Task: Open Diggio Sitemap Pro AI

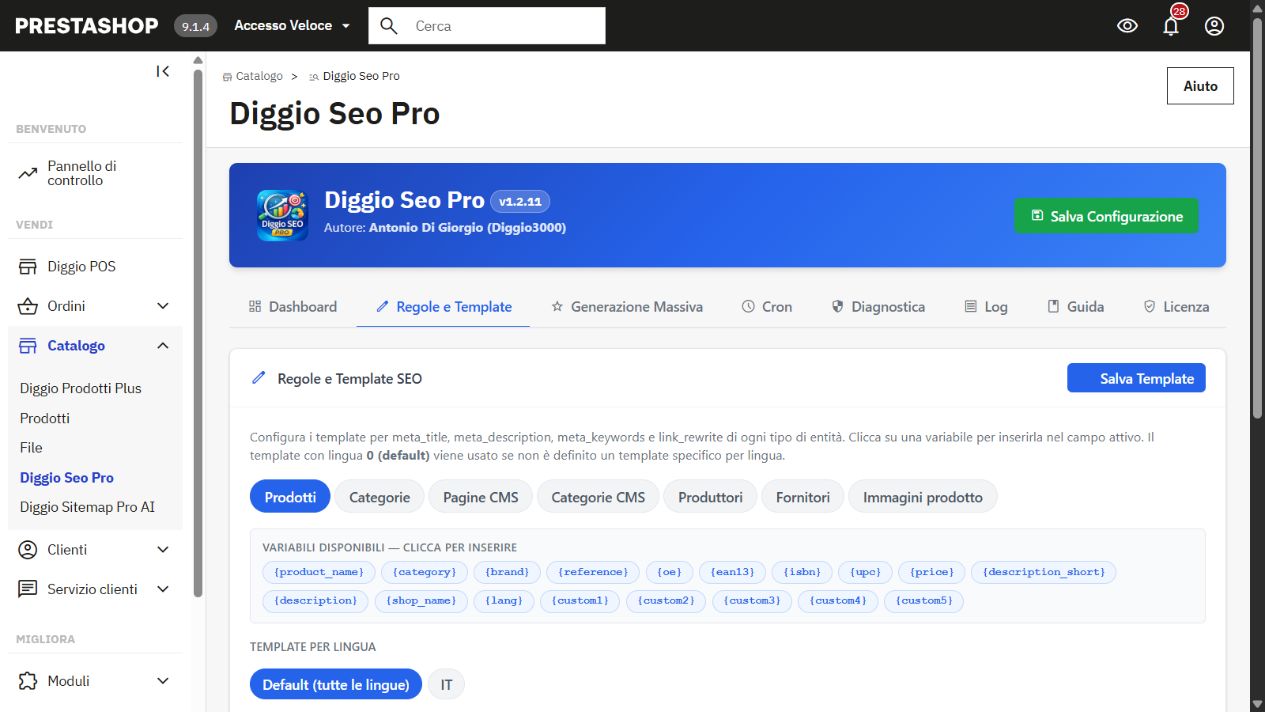Action: tap(87, 507)
